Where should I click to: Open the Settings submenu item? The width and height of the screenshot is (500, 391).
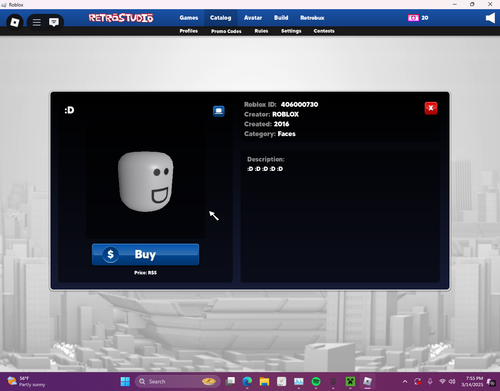(291, 31)
